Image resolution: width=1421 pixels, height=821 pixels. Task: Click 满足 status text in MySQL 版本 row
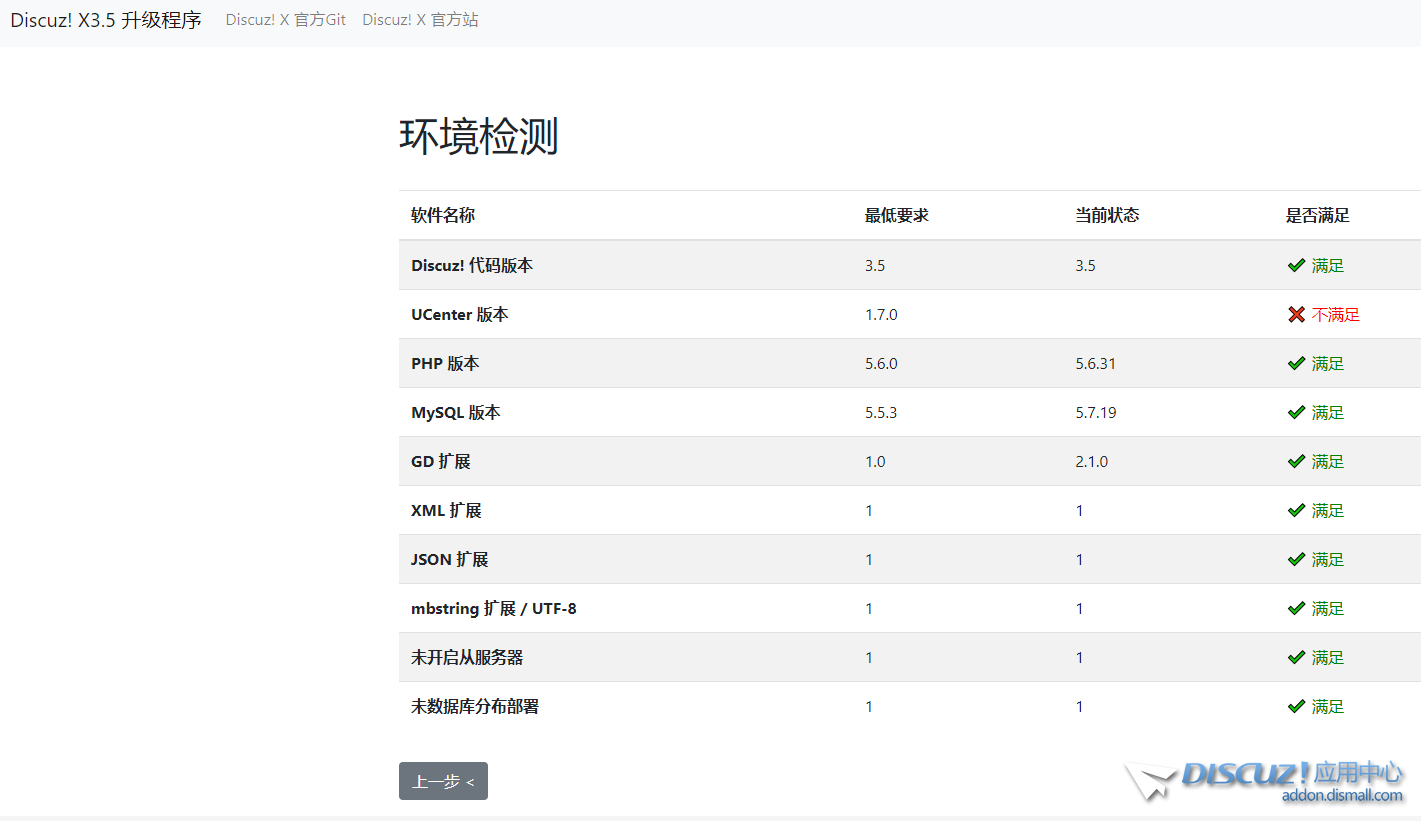coord(1328,412)
